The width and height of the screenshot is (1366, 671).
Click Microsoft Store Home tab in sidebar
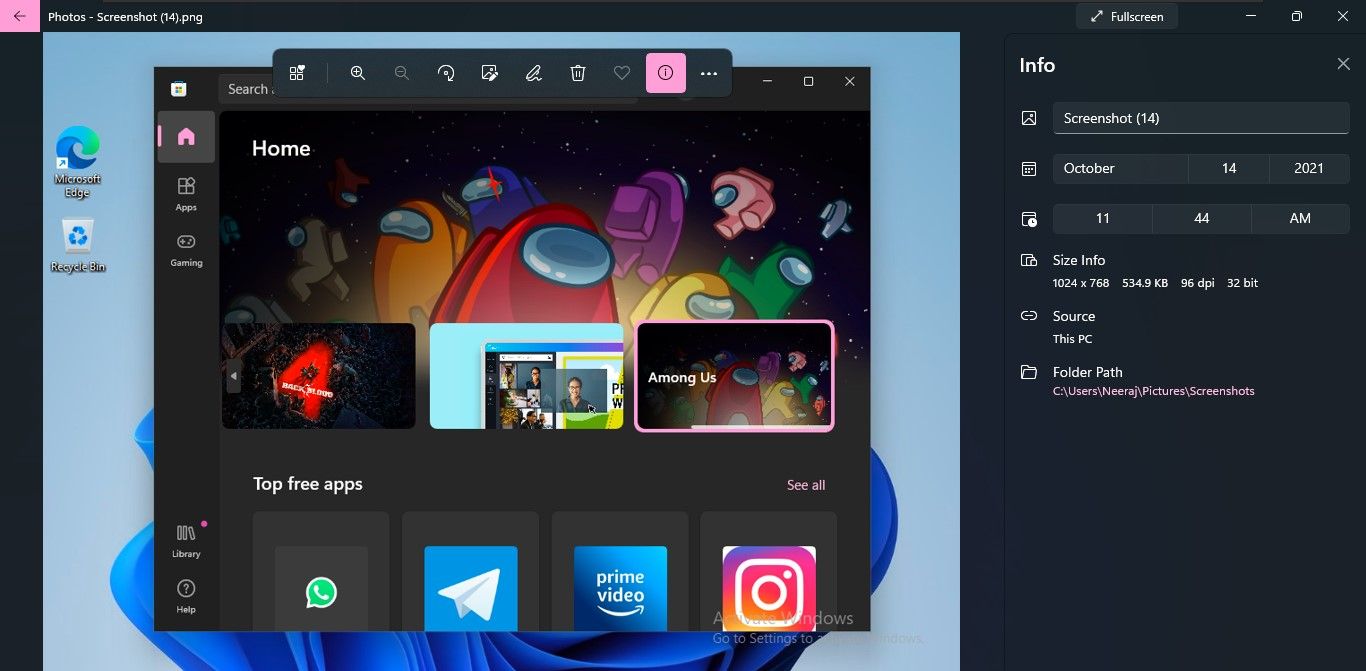tap(186, 137)
